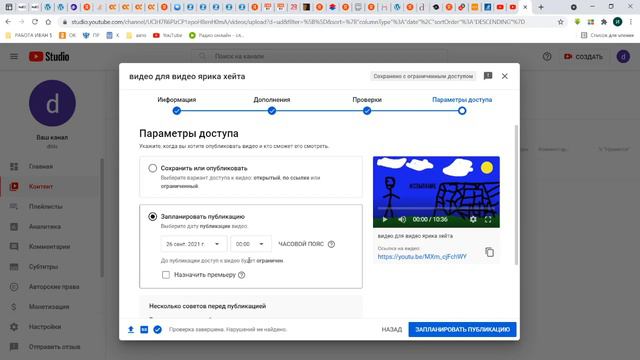Click the channel search field
This screenshot has width=640, height=360.
coord(318,56)
